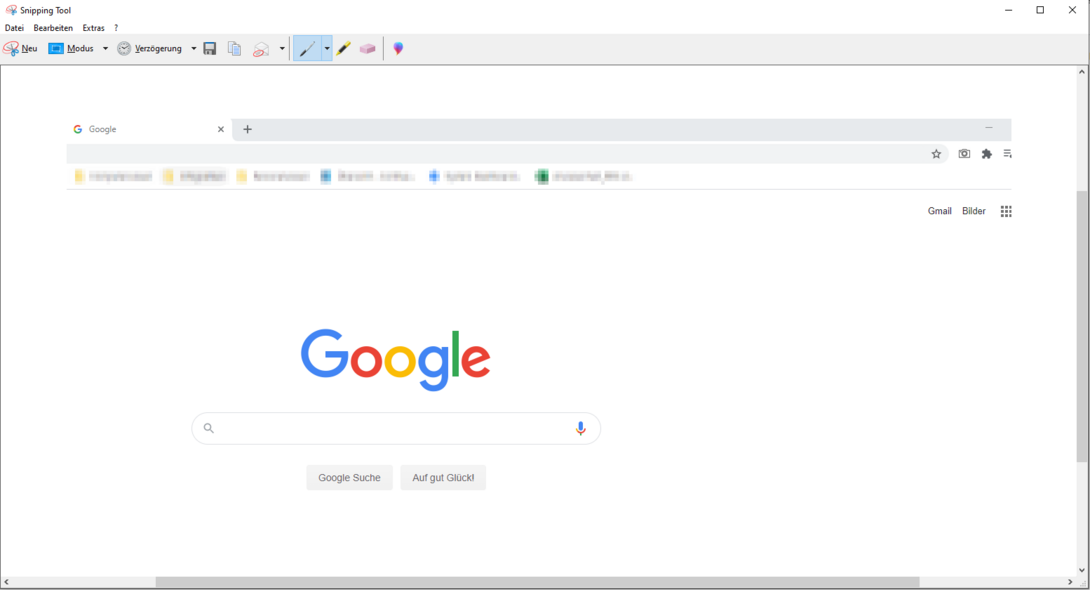Save the snip with the Speichern icon
Viewport: 1090px width, 590px height.
(x=210, y=48)
